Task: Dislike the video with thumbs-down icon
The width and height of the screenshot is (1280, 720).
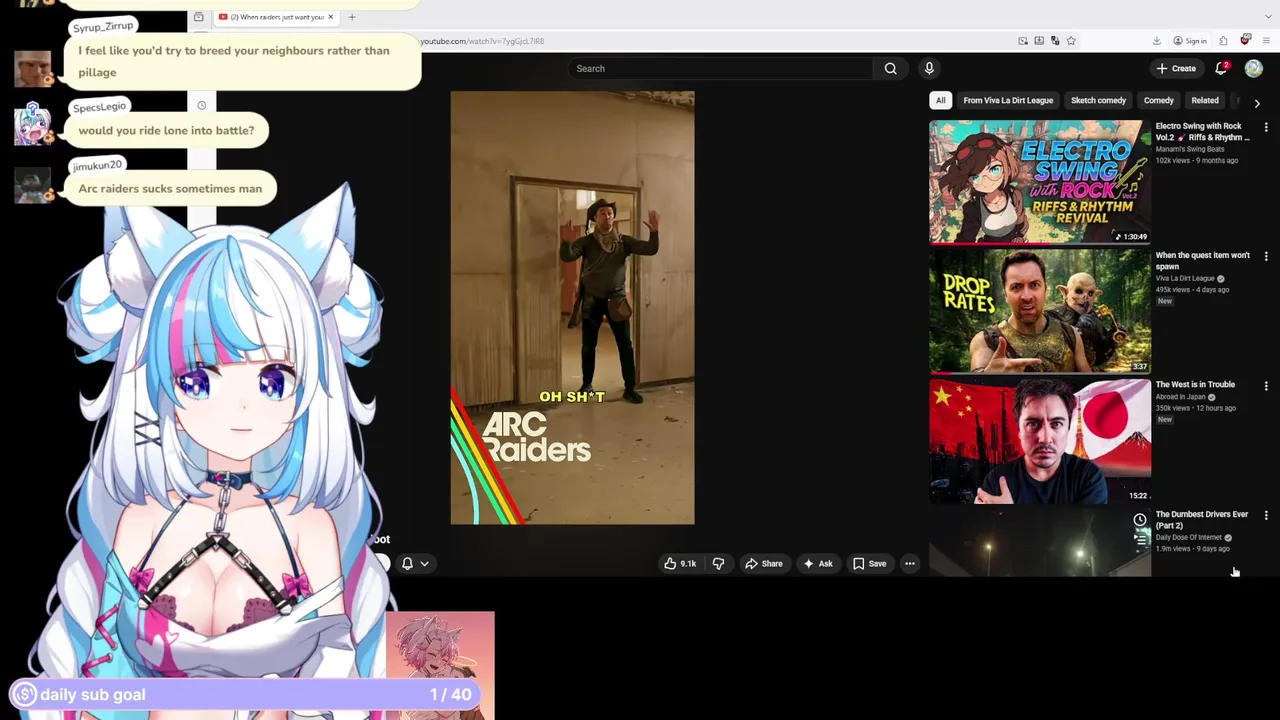Action: pos(718,564)
